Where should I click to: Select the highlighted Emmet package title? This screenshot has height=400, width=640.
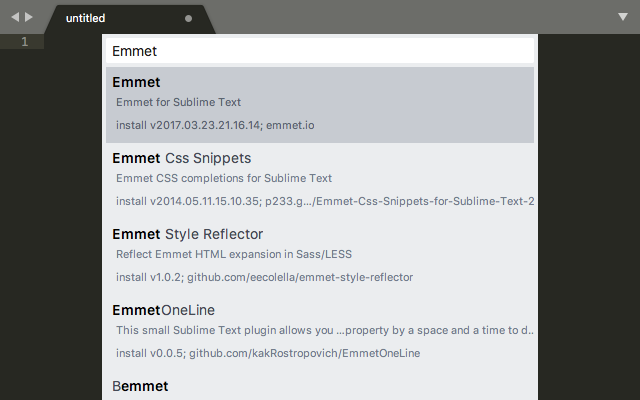pos(137,82)
